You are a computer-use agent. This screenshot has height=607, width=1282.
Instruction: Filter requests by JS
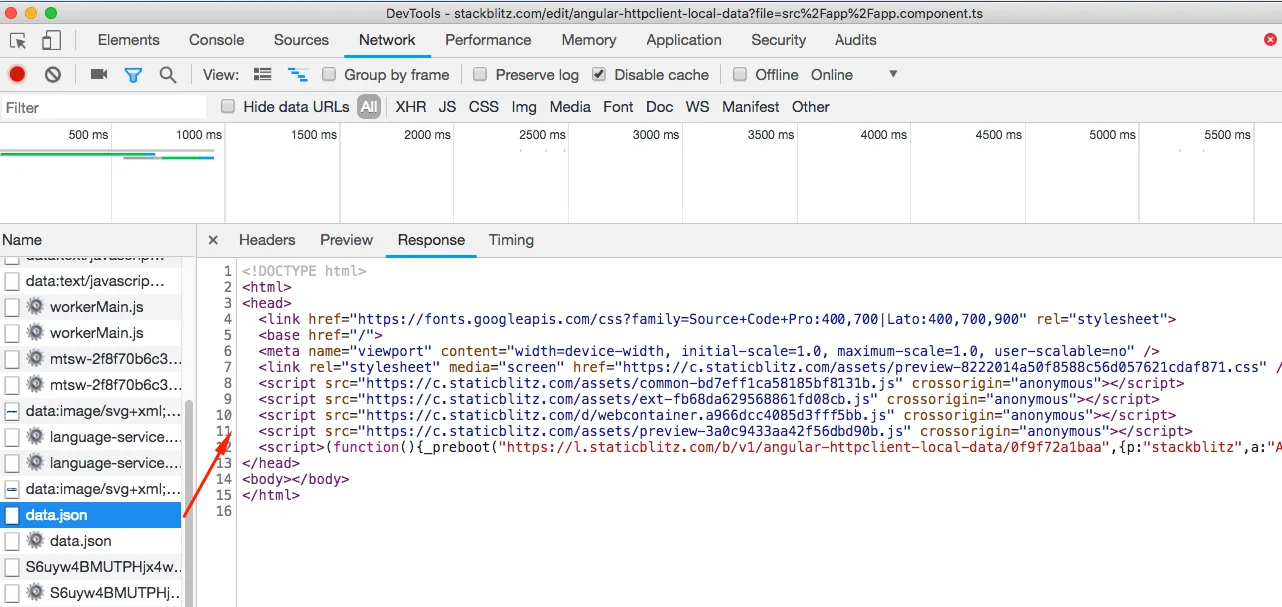tap(447, 107)
